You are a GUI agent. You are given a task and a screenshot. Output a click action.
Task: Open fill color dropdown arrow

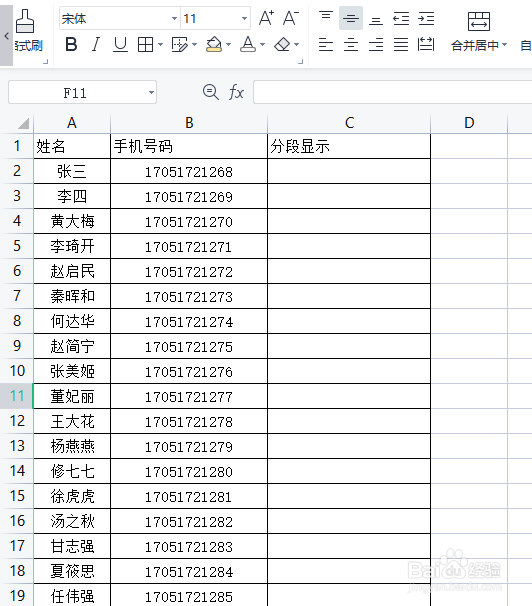[228, 45]
